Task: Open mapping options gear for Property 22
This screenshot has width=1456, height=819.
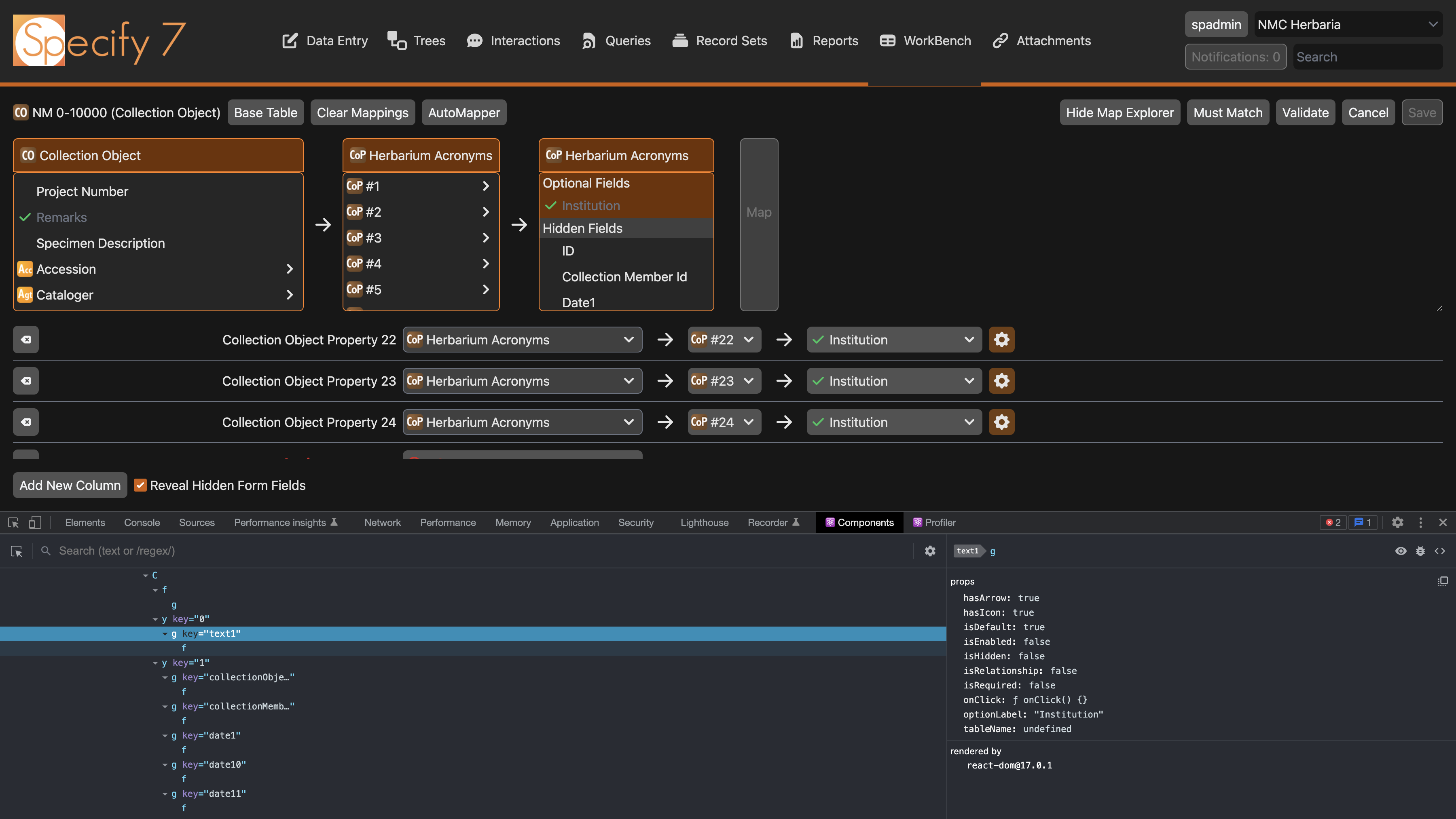Action: pyautogui.click(x=1001, y=340)
